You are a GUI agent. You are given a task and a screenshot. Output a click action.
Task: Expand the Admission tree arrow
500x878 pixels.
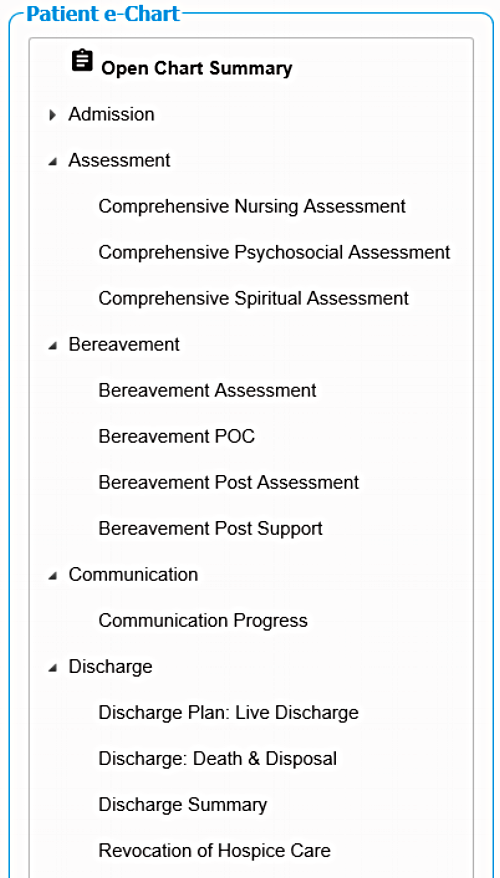pyautogui.click(x=53, y=115)
